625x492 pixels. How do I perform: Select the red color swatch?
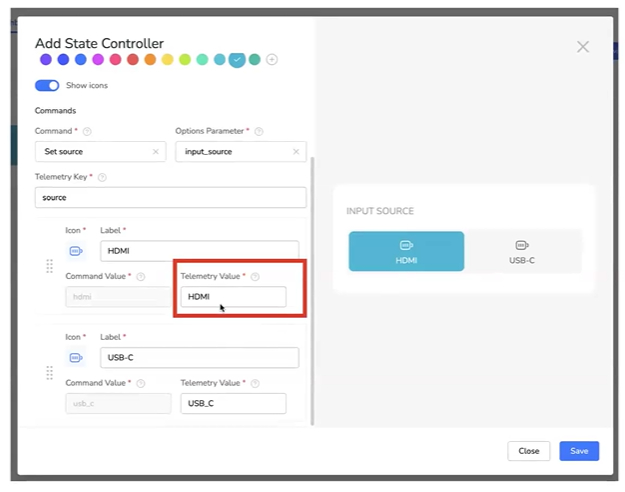[x=133, y=60]
